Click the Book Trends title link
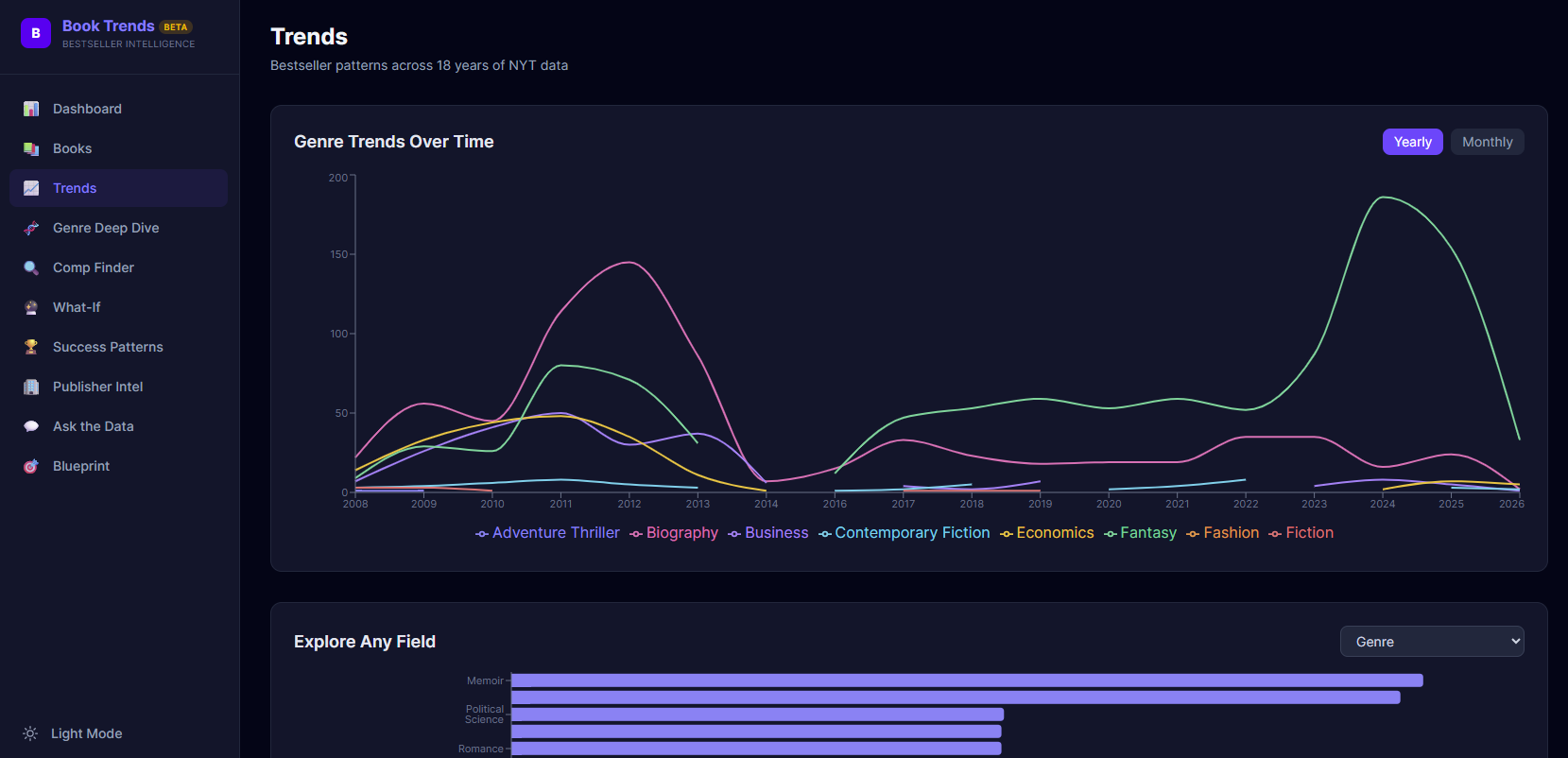Screen dimensions: 1568x758 [108, 26]
